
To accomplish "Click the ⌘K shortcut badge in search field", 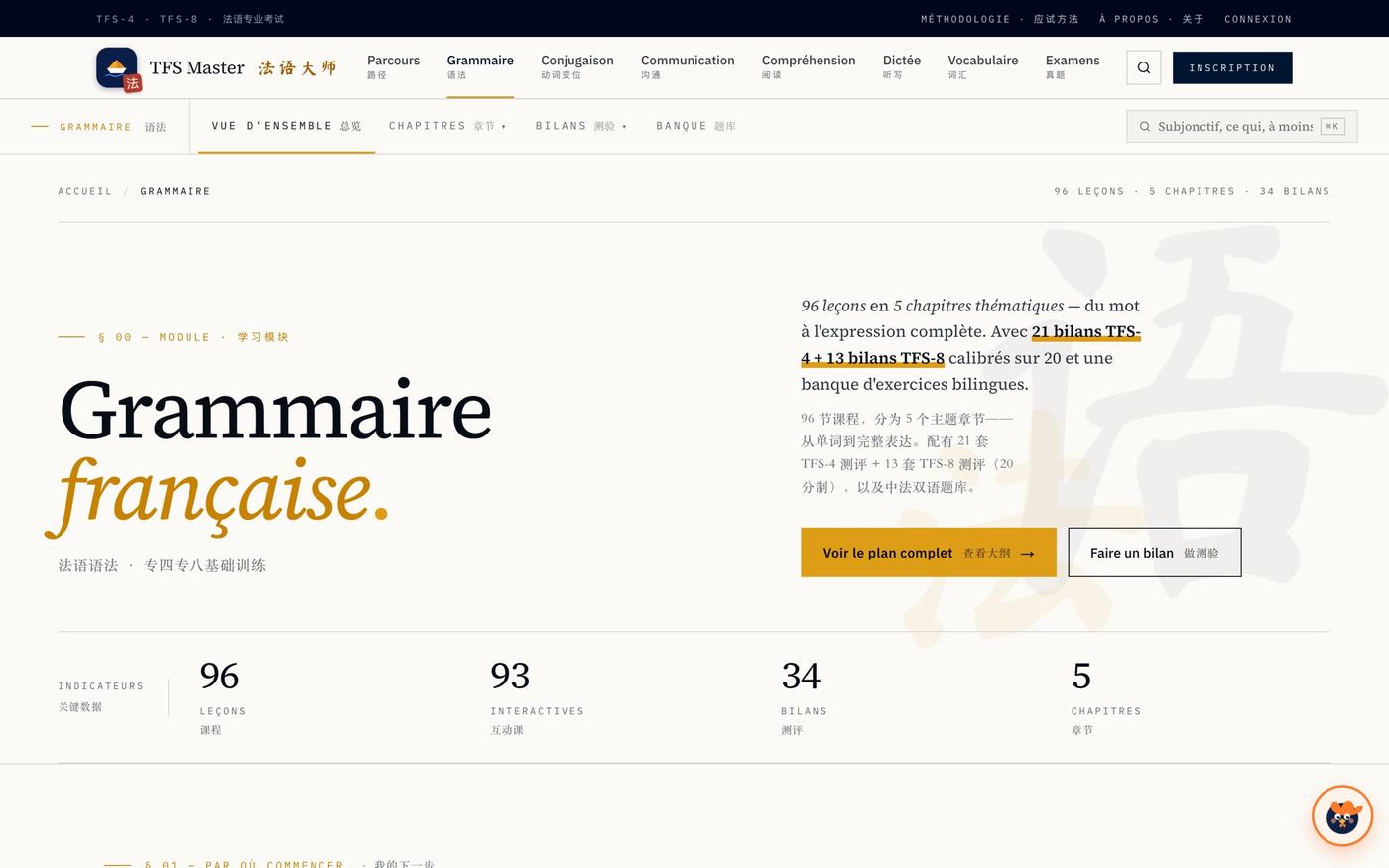I will click(x=1332, y=126).
